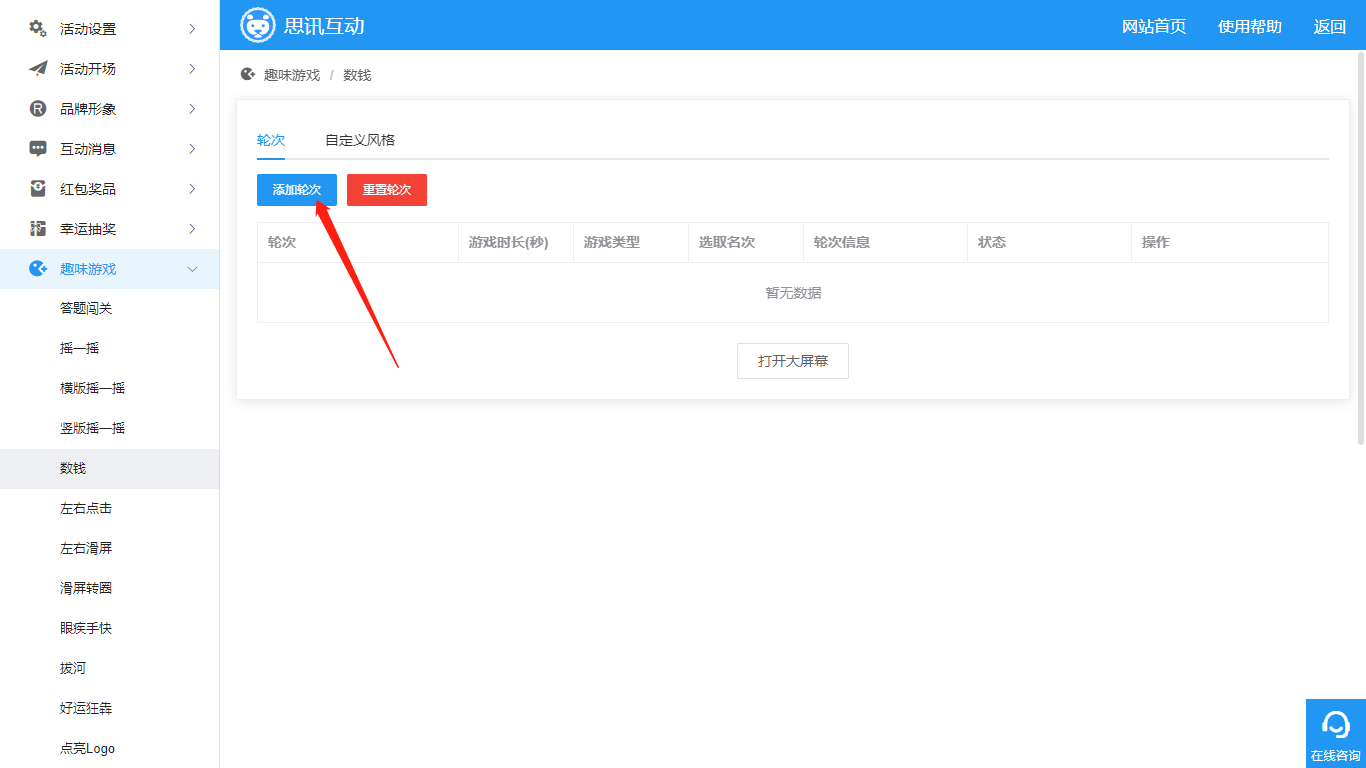Click the 操作 column header
This screenshot has height=768, width=1366.
[x=1230, y=242]
